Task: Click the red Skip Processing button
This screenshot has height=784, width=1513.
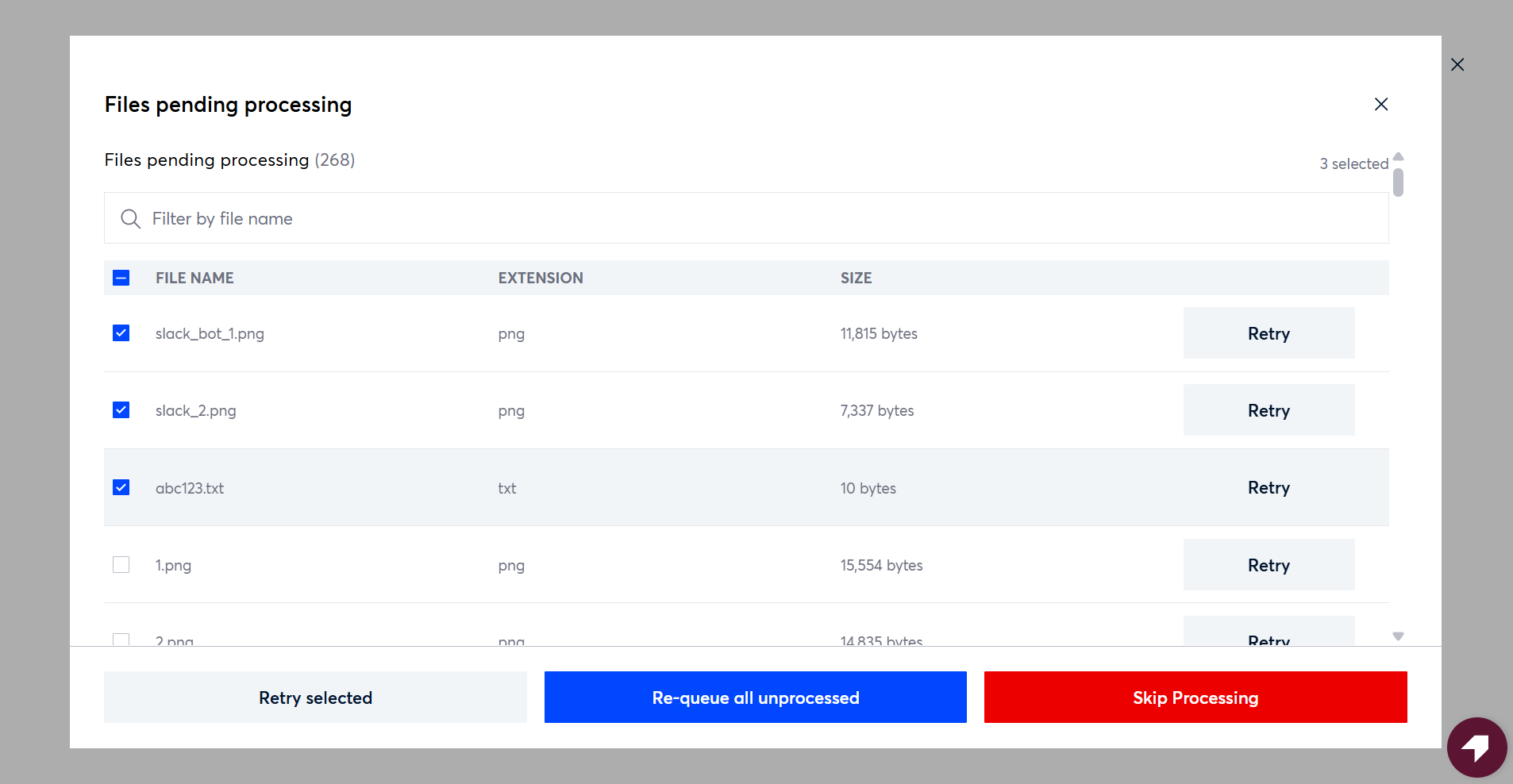Action: click(x=1195, y=698)
